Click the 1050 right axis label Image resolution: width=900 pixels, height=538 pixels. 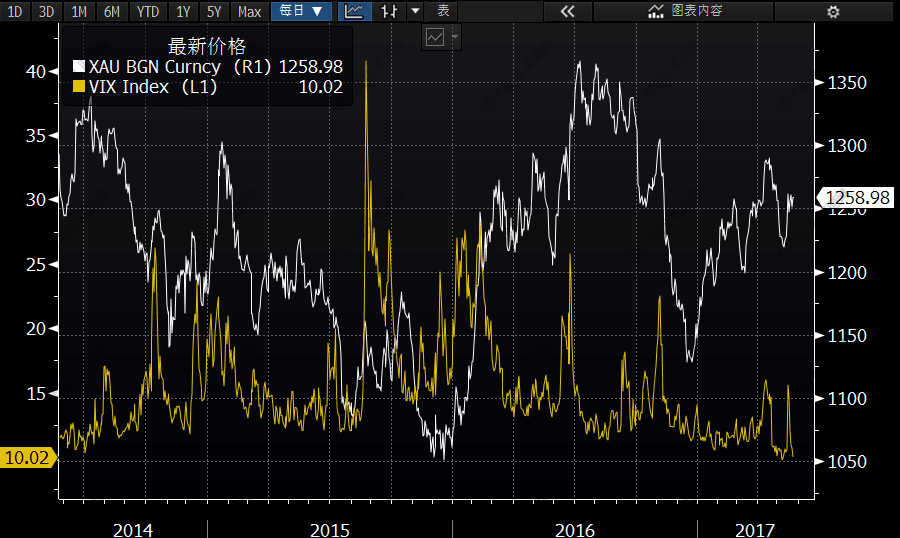coord(847,462)
